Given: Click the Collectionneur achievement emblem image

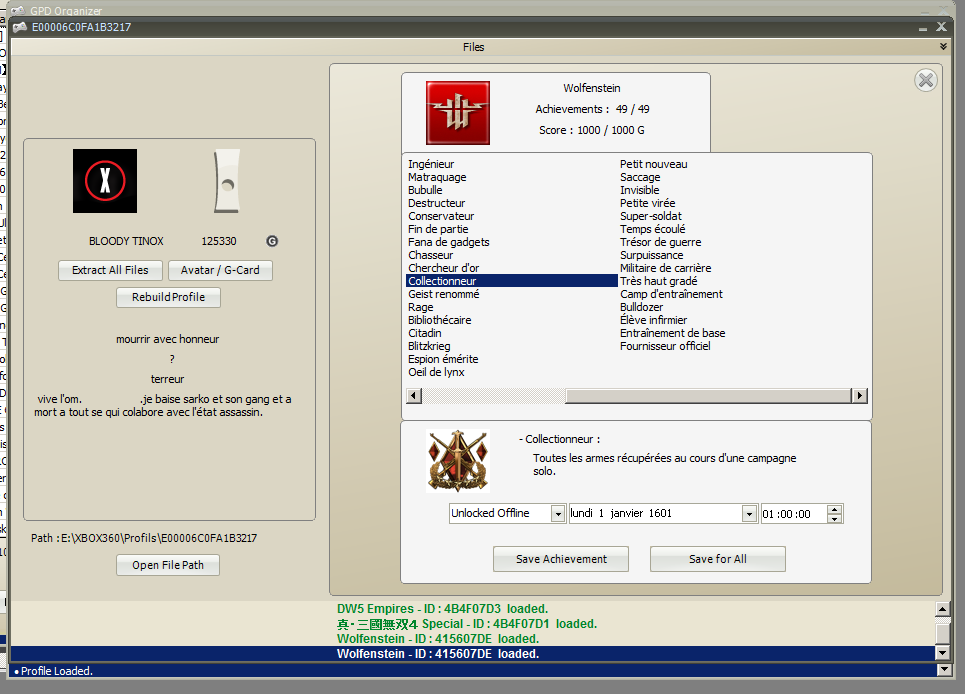Looking at the screenshot, I should click(x=458, y=461).
